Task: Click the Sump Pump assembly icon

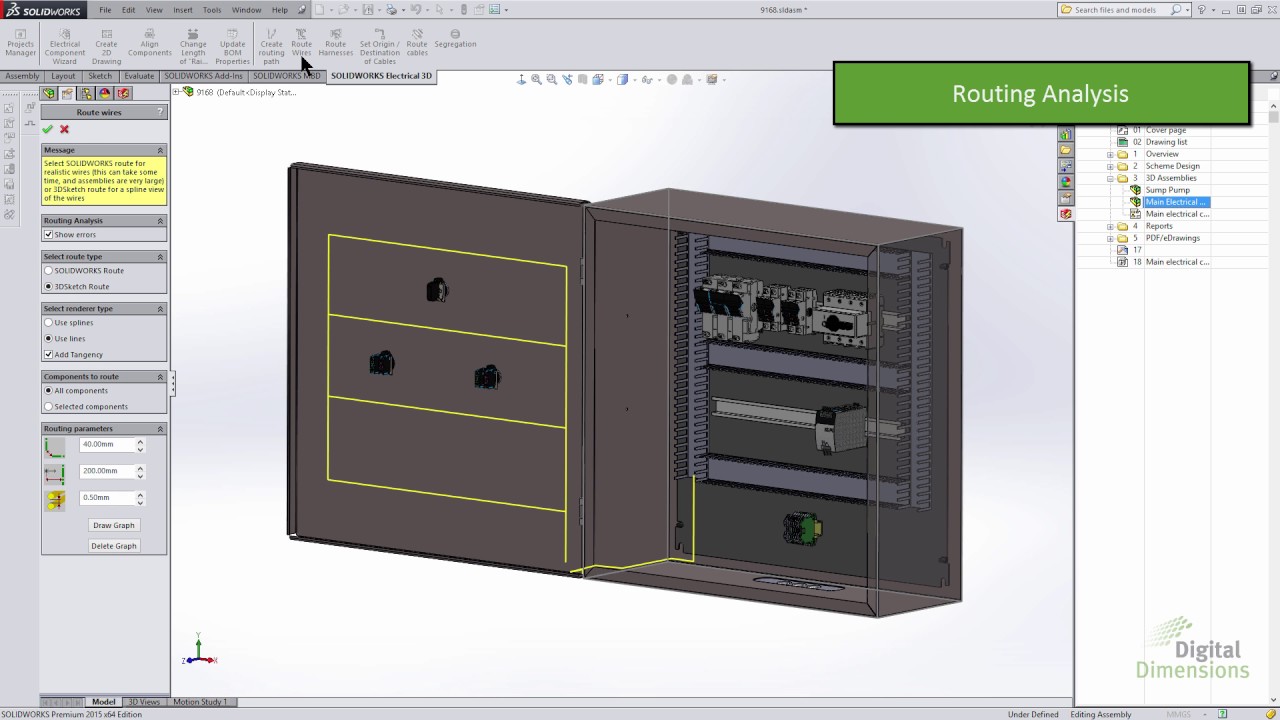Action: click(x=1135, y=190)
